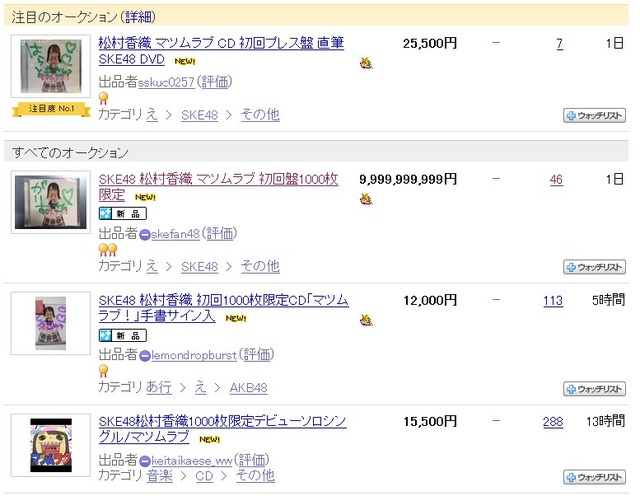
Task: Open bid count 46
Action: (556, 179)
